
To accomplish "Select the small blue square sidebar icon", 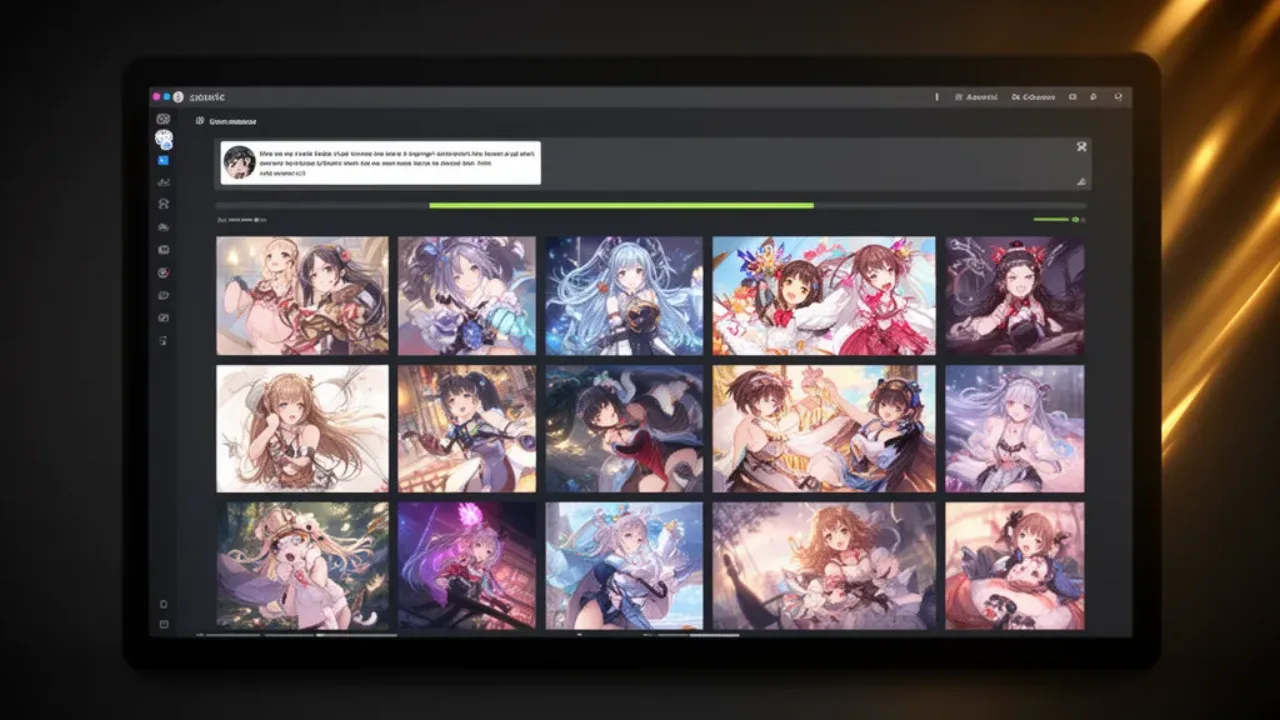I will coord(163,160).
